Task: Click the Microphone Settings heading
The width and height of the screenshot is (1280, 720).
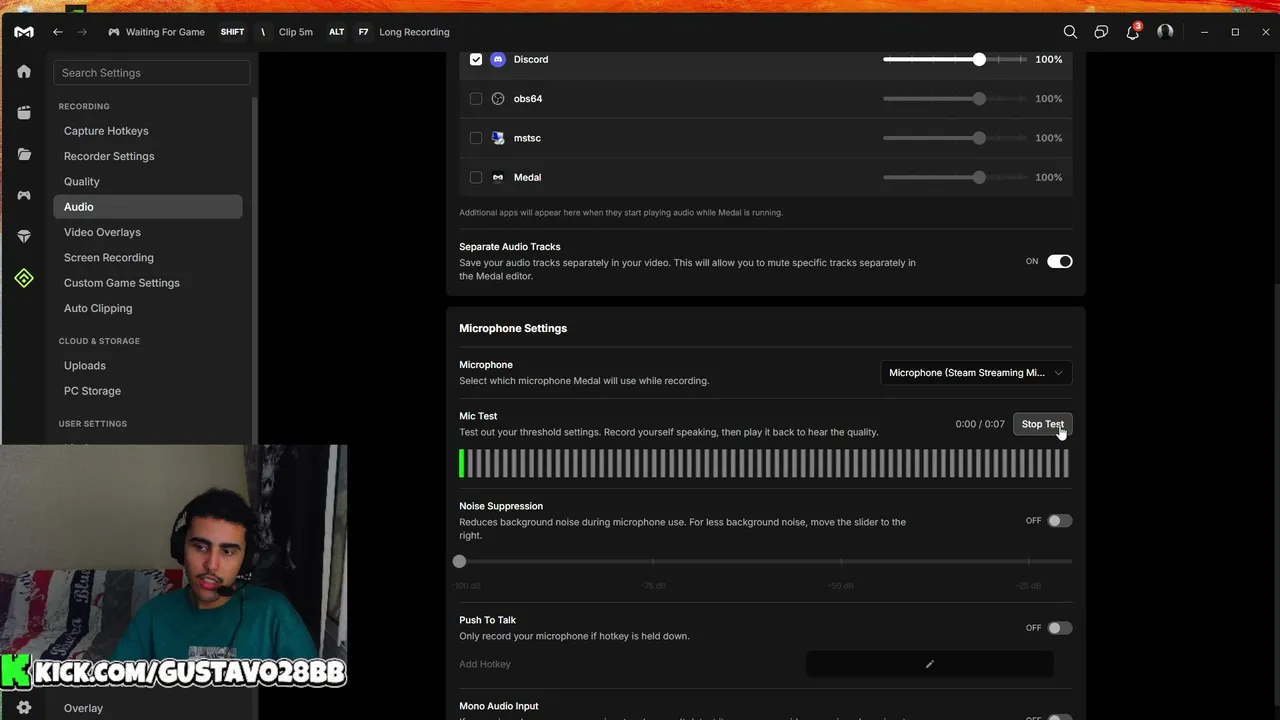Action: [513, 328]
